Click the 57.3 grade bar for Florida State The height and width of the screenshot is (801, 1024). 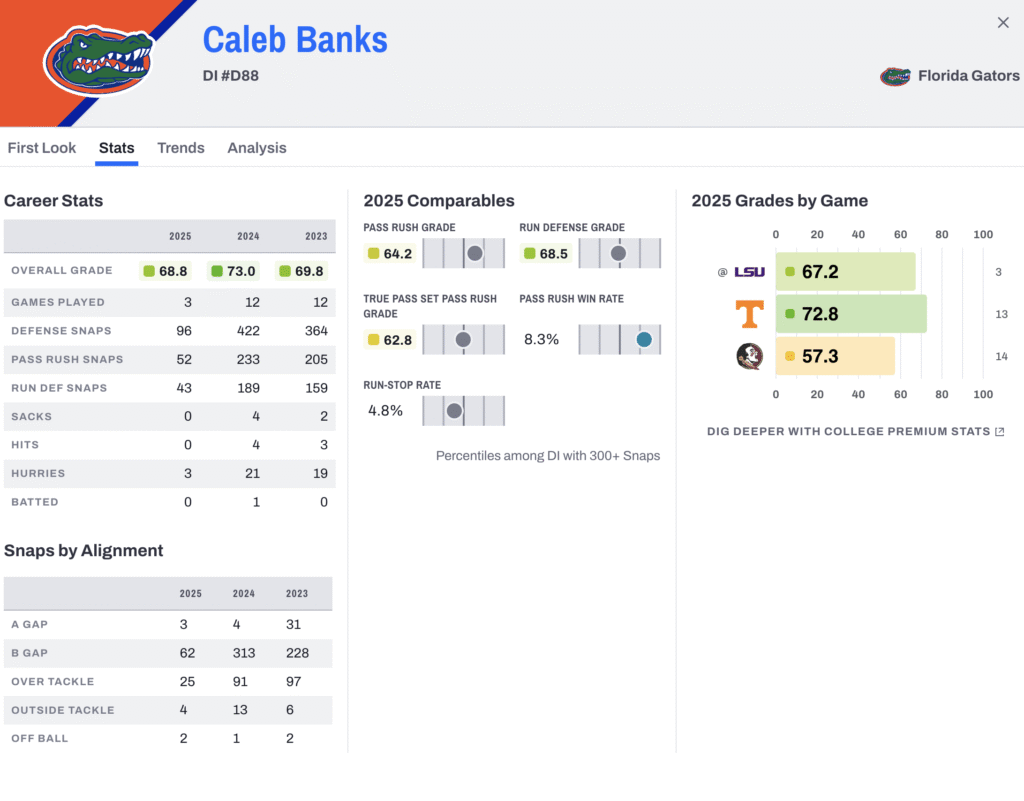click(835, 356)
